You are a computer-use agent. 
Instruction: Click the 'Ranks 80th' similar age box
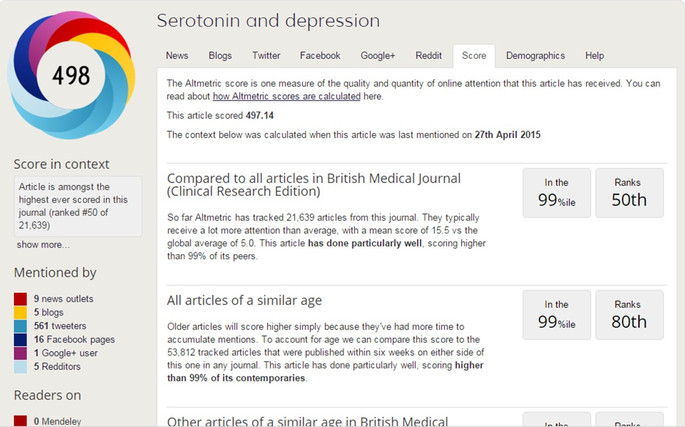coord(629,315)
